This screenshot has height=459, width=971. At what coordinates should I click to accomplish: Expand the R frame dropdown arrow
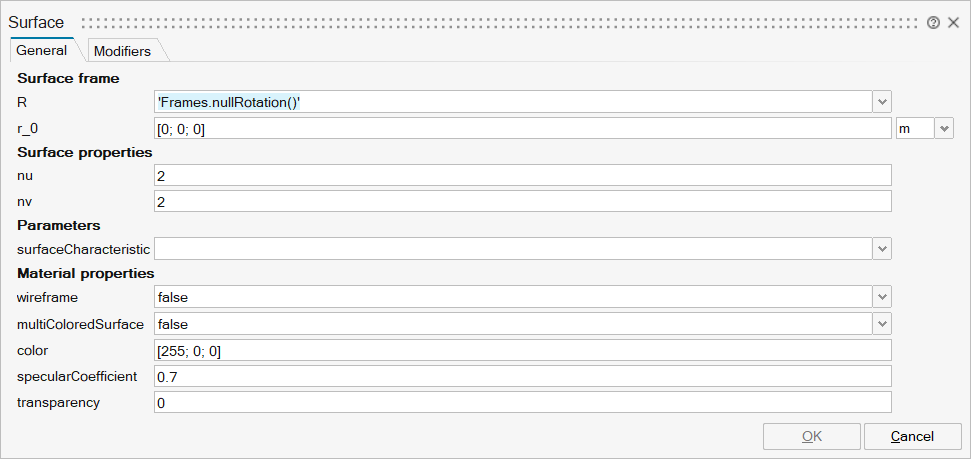(x=882, y=101)
